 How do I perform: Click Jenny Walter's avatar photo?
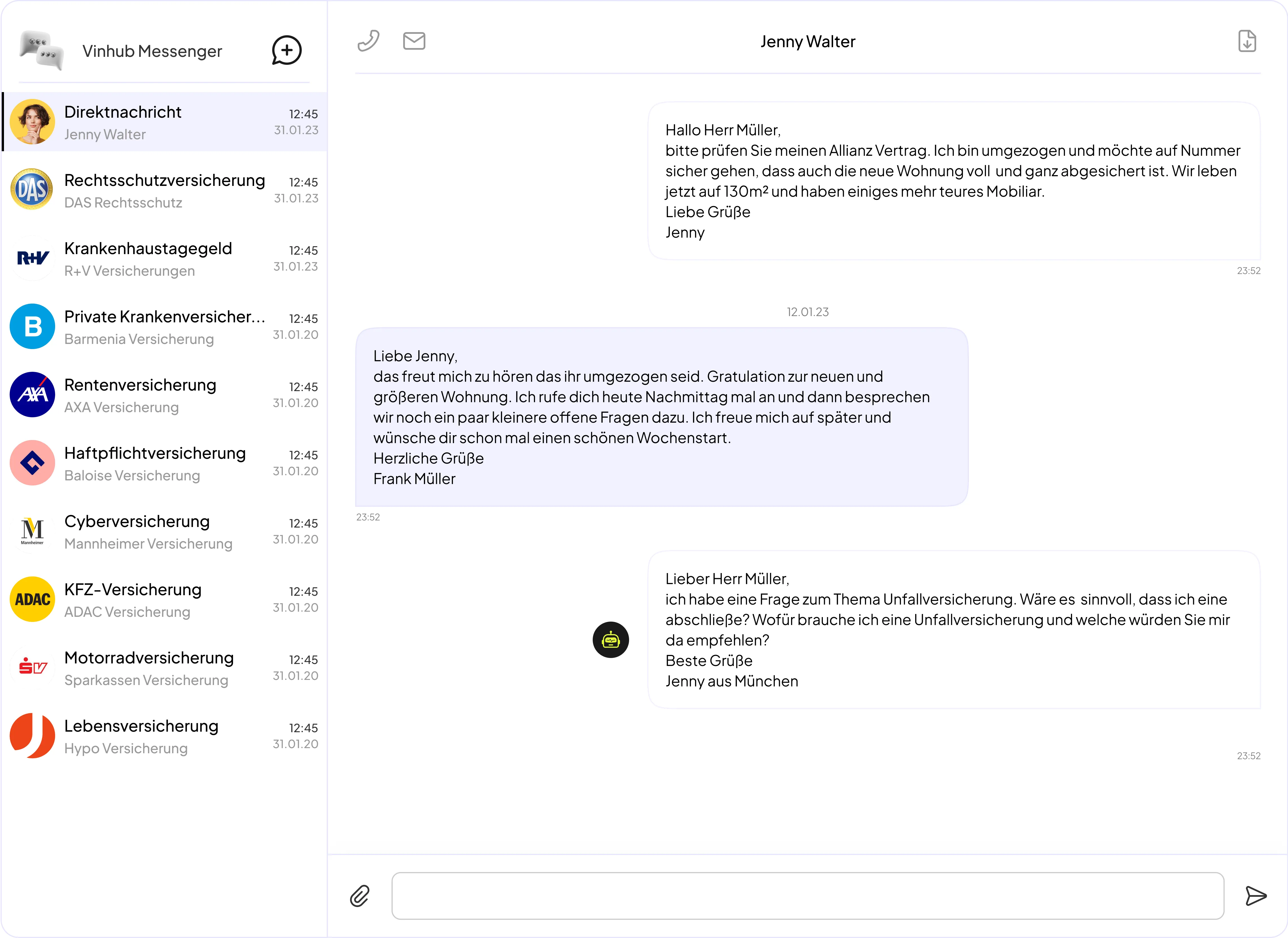pos(32,122)
